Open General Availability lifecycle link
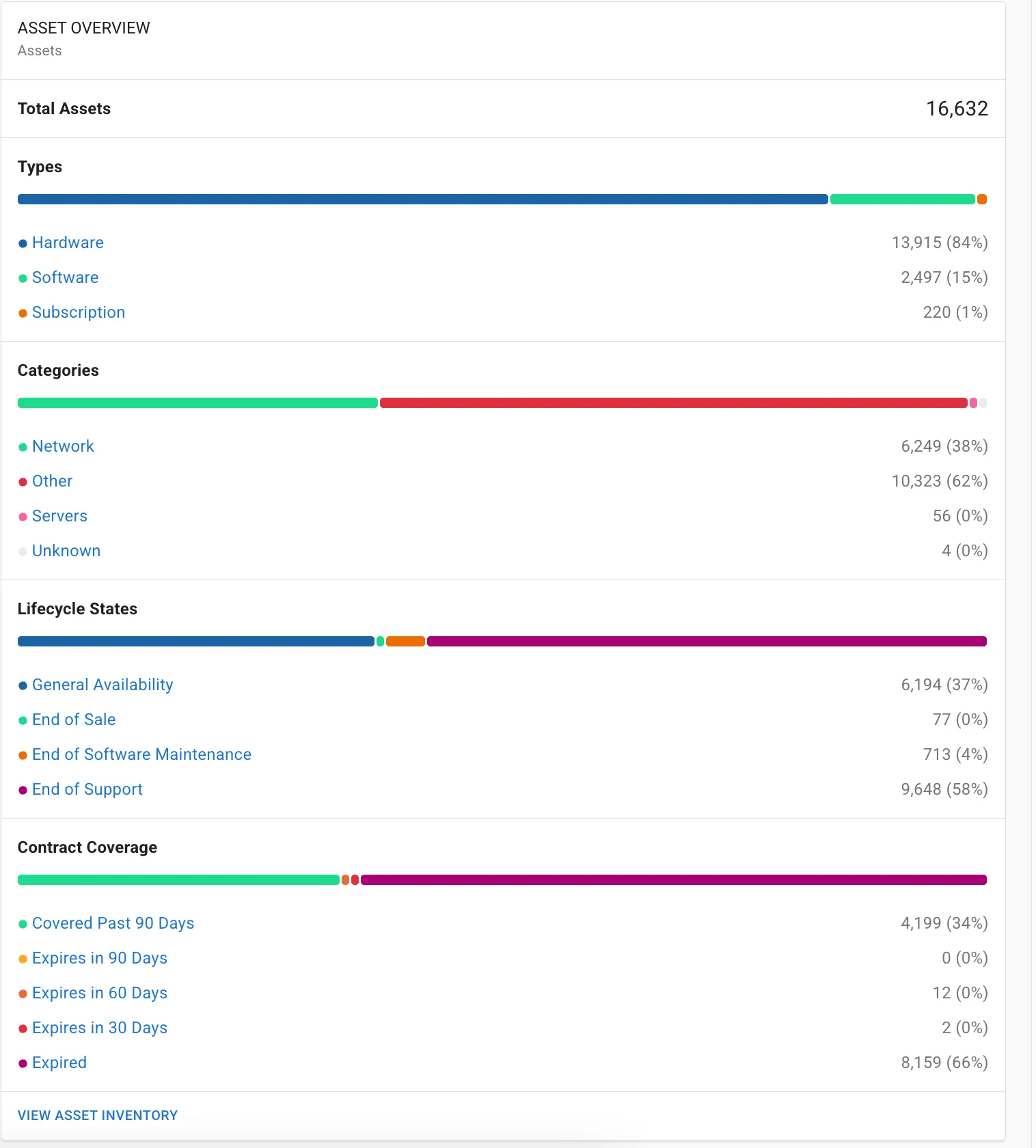Screen dimensions: 1036x1148 click(x=103, y=685)
